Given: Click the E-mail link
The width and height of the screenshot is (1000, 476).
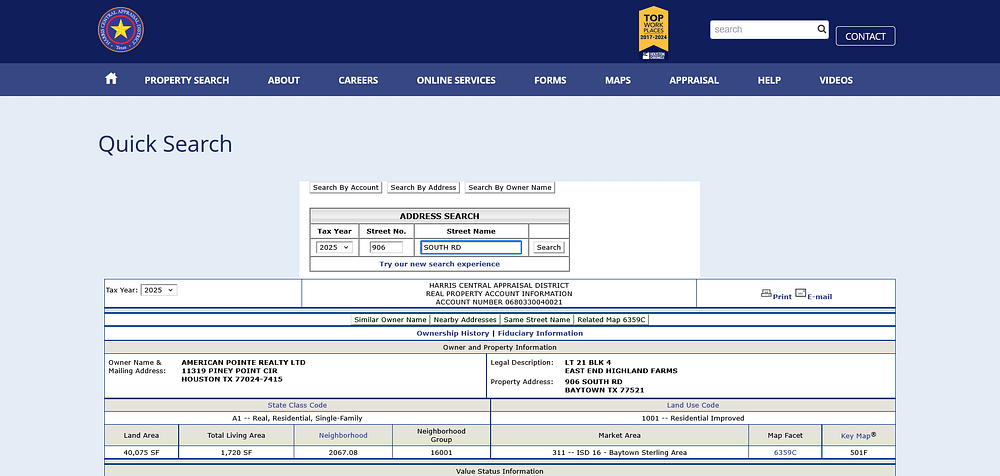Looking at the screenshot, I should tap(820, 297).
